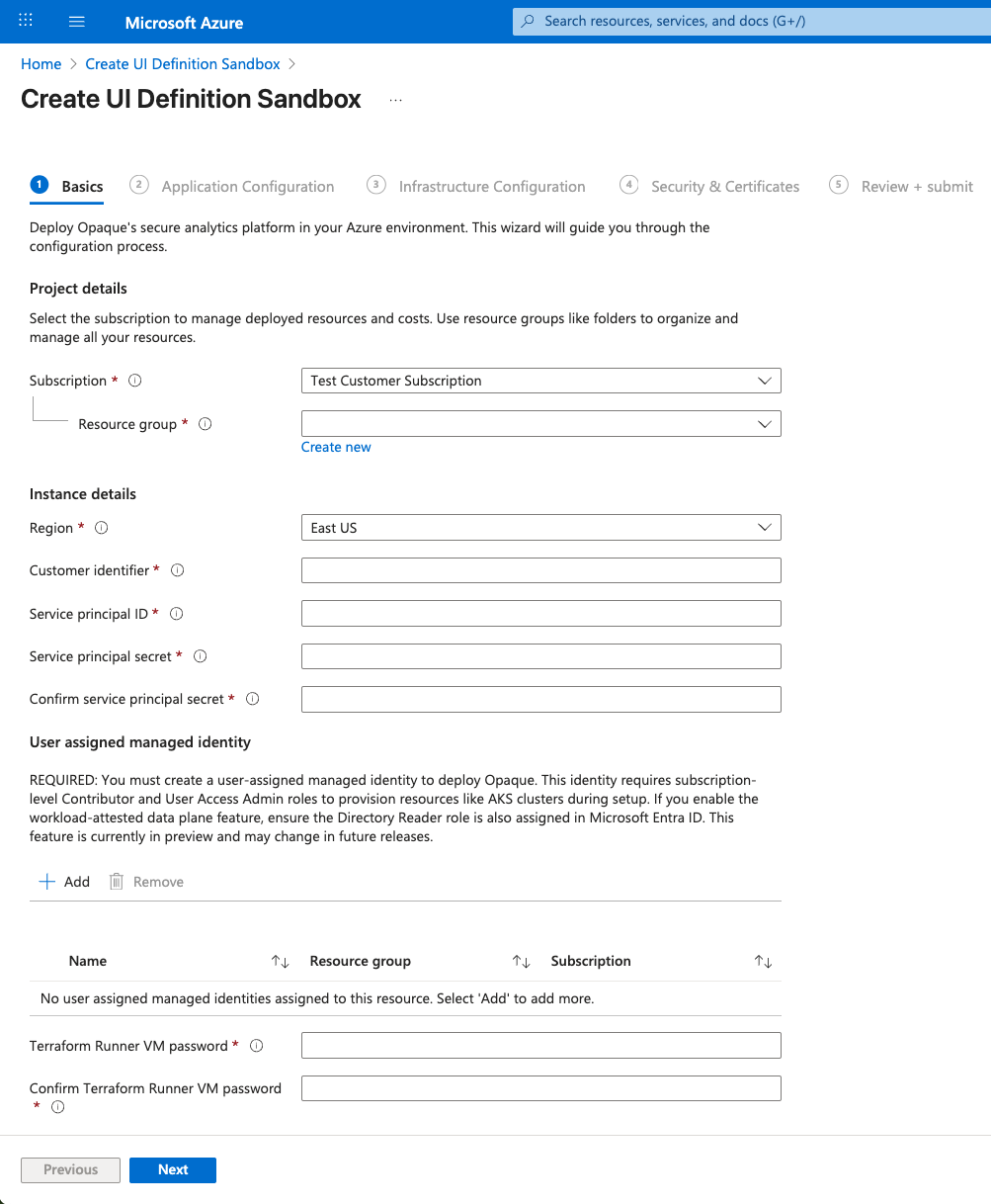Focus the Customer identifier field
Screen dimensions: 991x1204
click(x=540, y=570)
